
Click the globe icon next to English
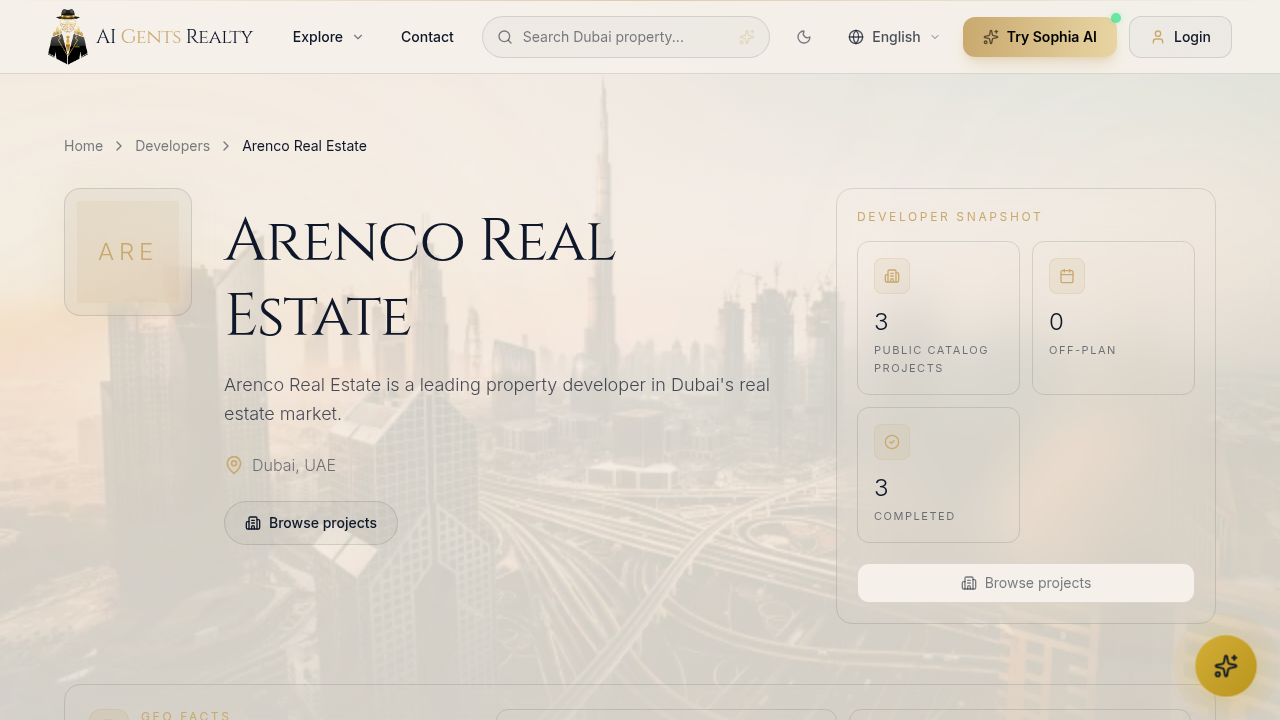tap(856, 37)
